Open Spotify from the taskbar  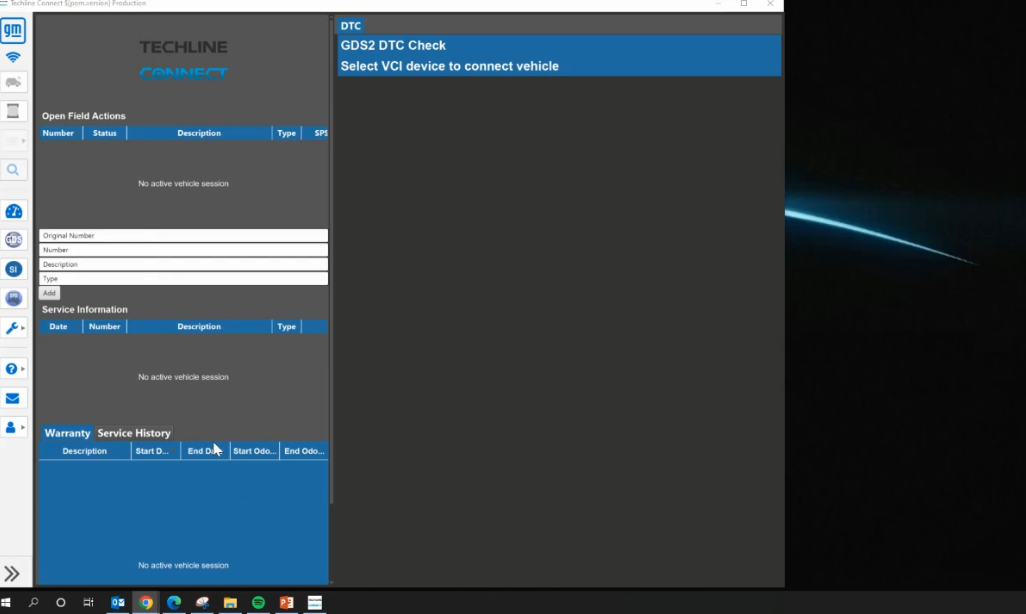coord(258,602)
